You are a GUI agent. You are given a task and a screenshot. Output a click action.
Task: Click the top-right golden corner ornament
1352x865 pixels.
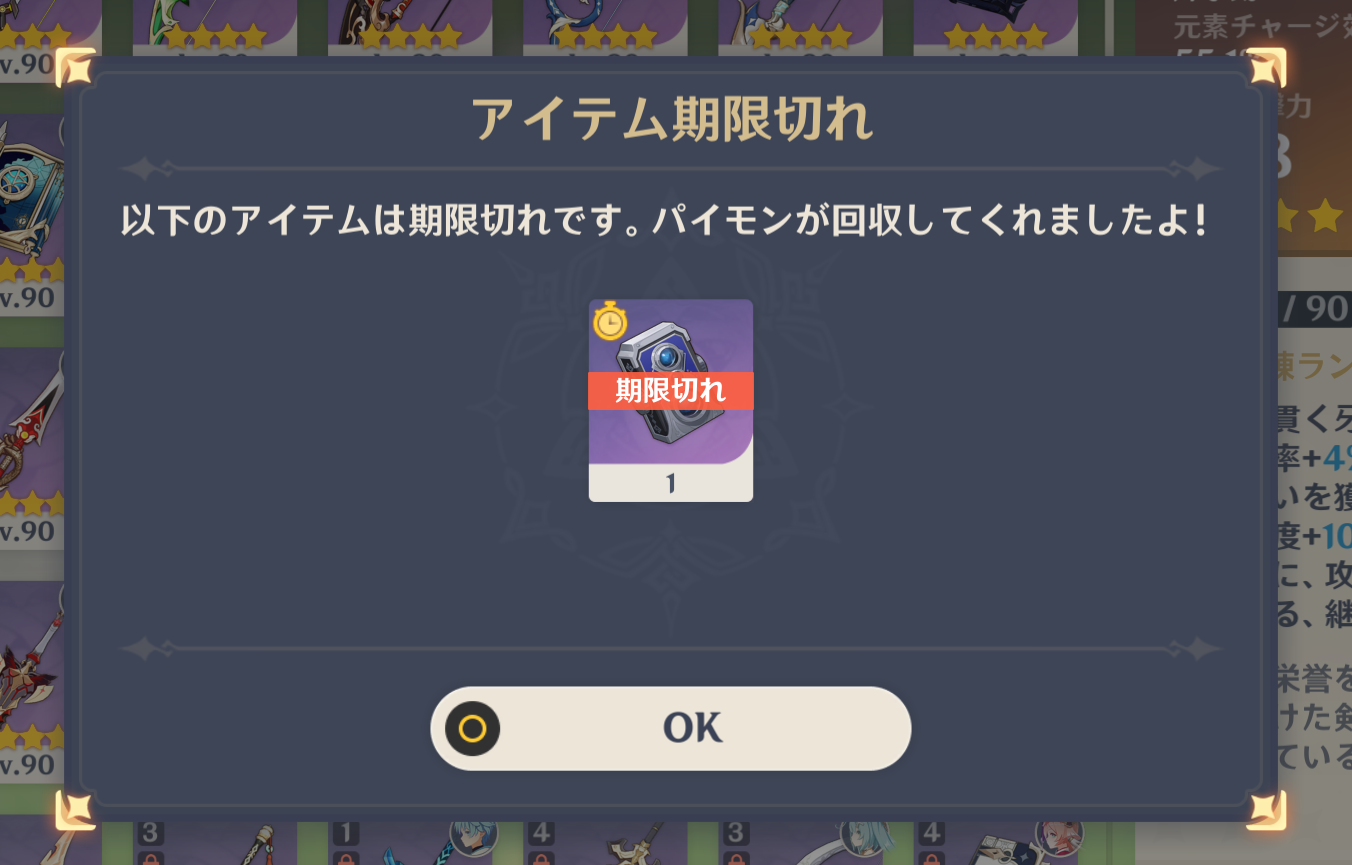click(1264, 68)
